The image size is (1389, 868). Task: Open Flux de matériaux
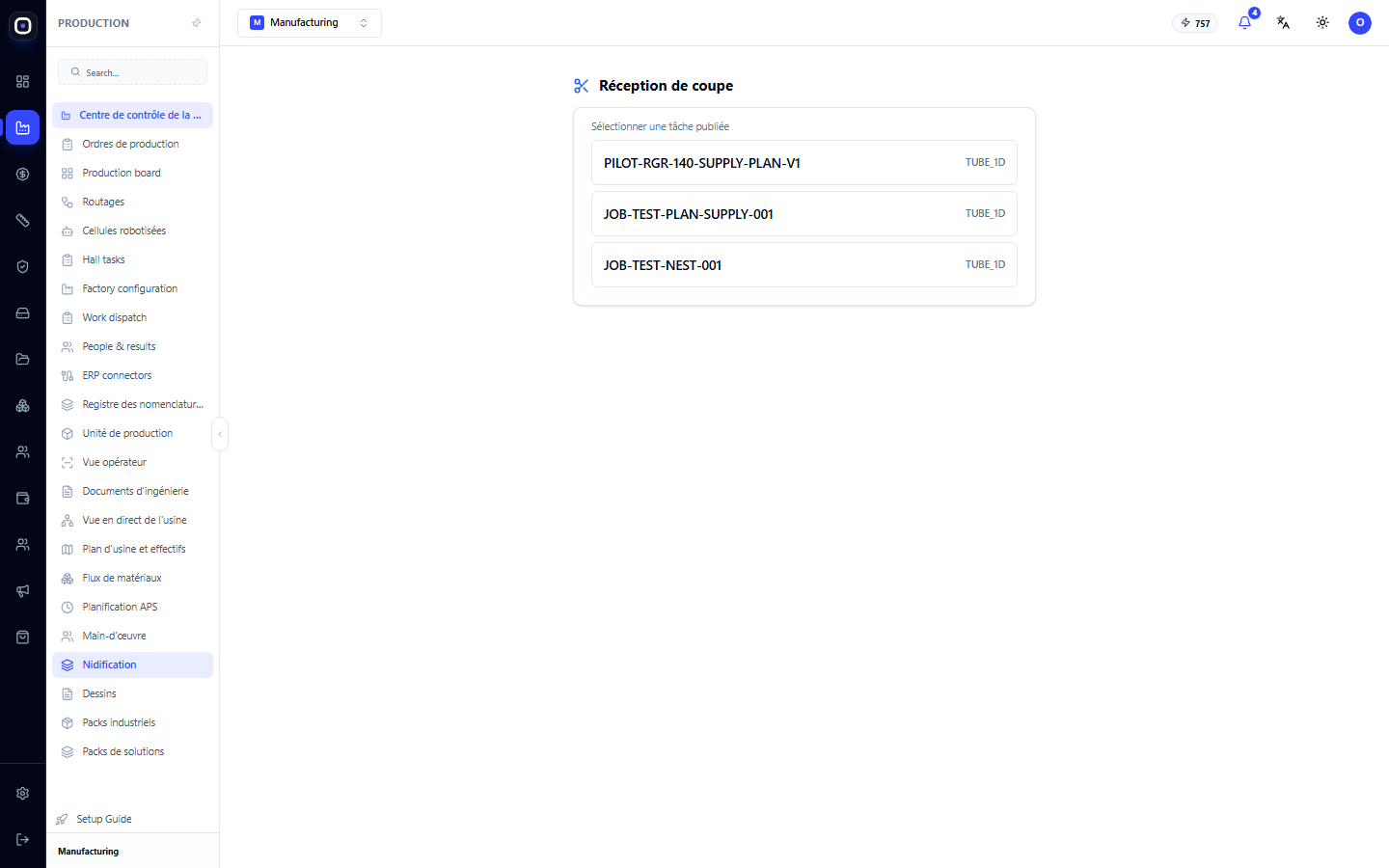click(132, 578)
